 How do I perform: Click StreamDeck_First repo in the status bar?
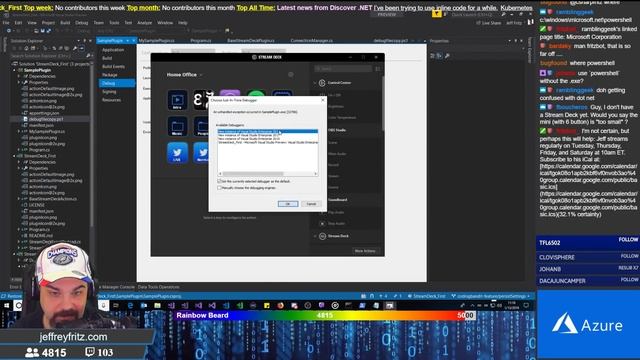click(x=427, y=296)
